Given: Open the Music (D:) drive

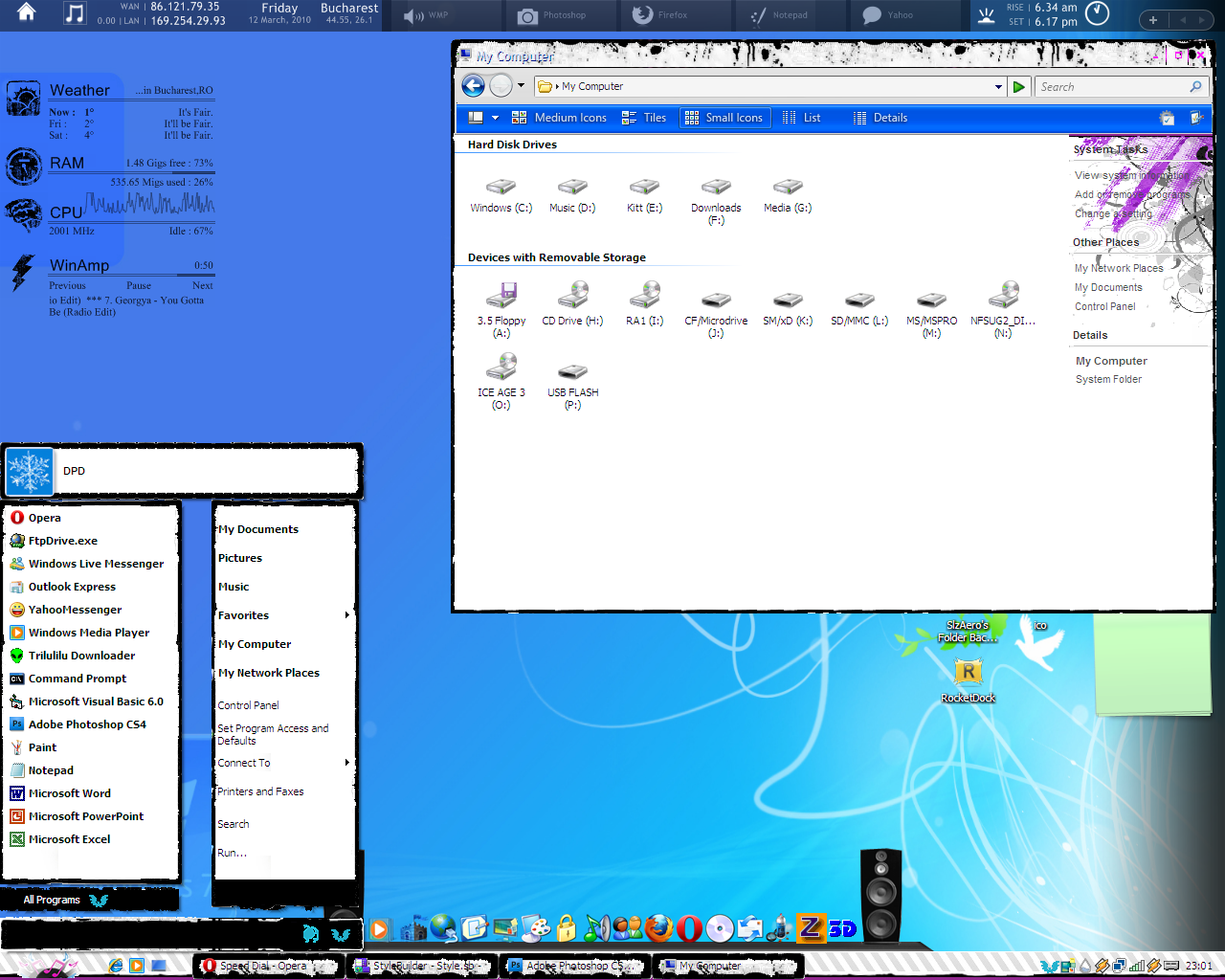Looking at the screenshot, I should pos(572,196).
